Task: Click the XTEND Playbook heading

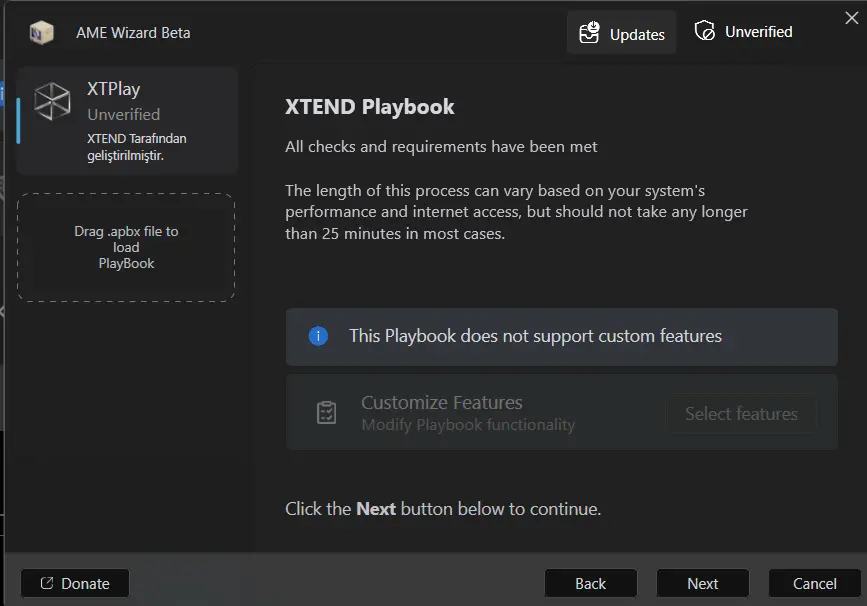Action: [369, 107]
